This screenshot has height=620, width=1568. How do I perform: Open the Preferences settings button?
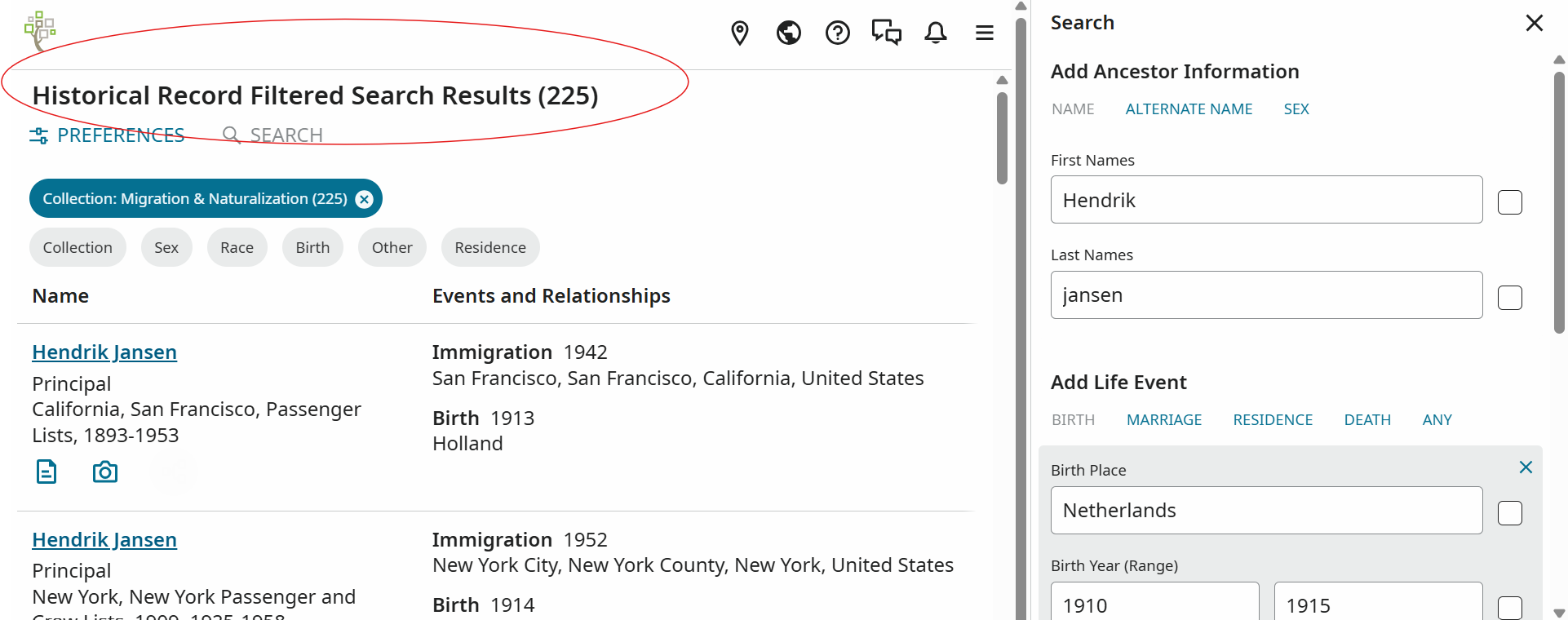pyautogui.click(x=108, y=135)
